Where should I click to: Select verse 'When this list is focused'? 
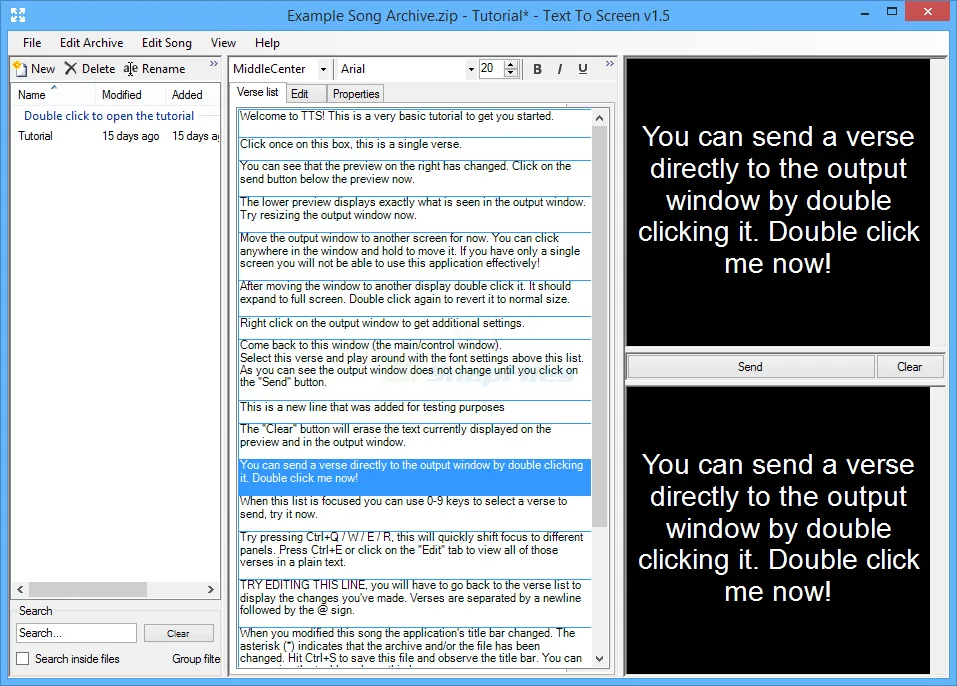414,513
